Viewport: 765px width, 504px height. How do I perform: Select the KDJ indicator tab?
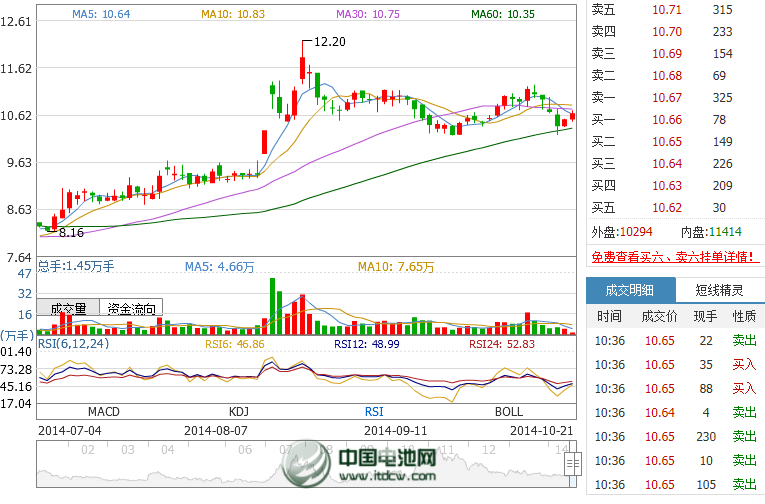coord(238,411)
